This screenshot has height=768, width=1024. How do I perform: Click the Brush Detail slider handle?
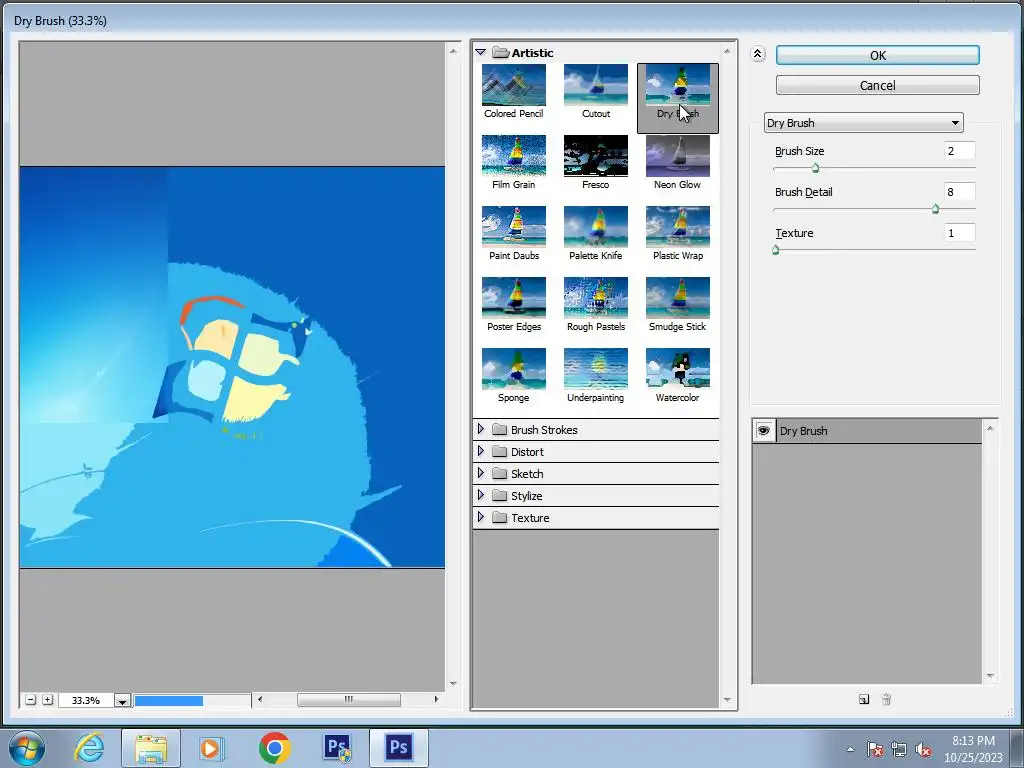pos(935,209)
